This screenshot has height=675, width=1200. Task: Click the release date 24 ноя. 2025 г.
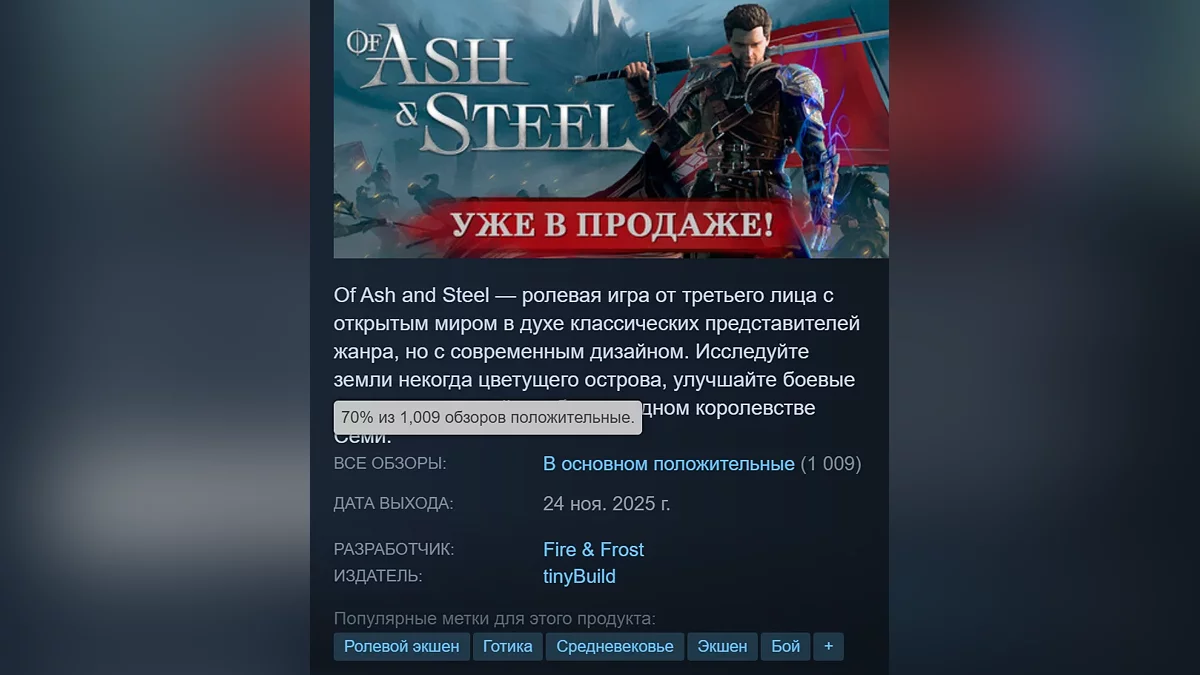607,503
